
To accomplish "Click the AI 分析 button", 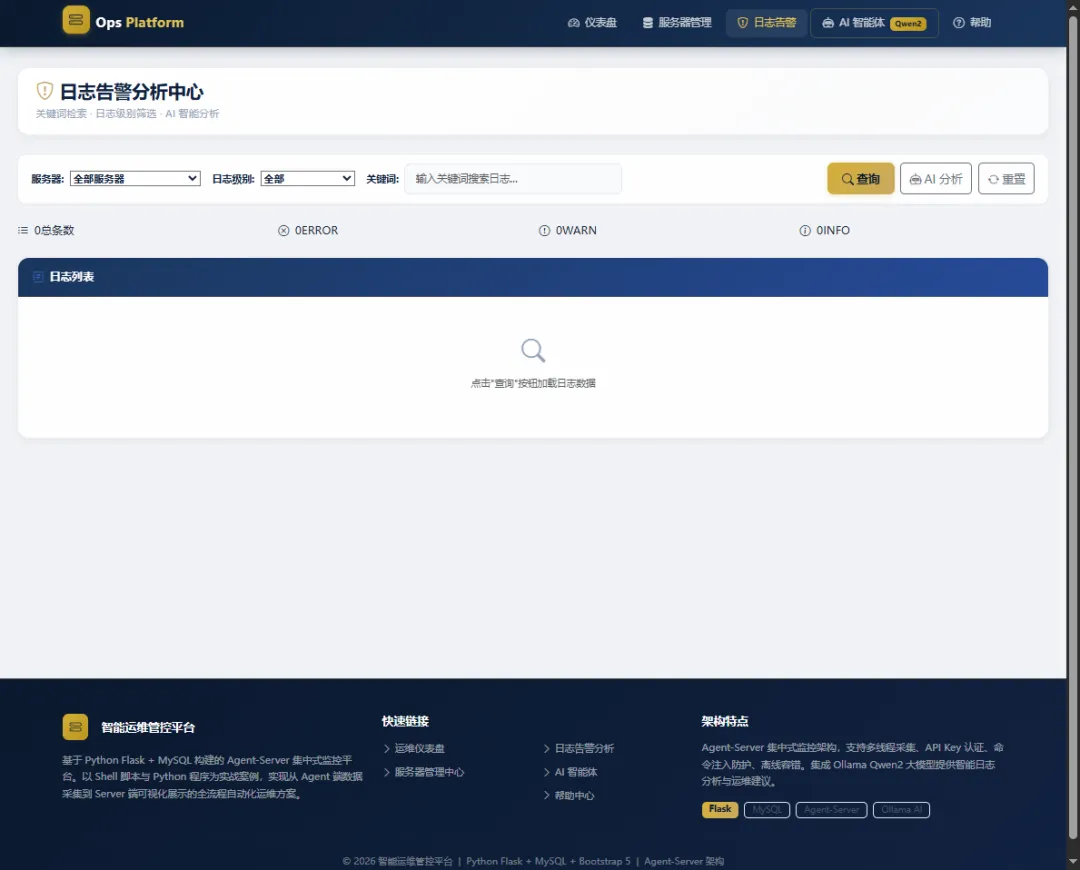I will pos(935,179).
